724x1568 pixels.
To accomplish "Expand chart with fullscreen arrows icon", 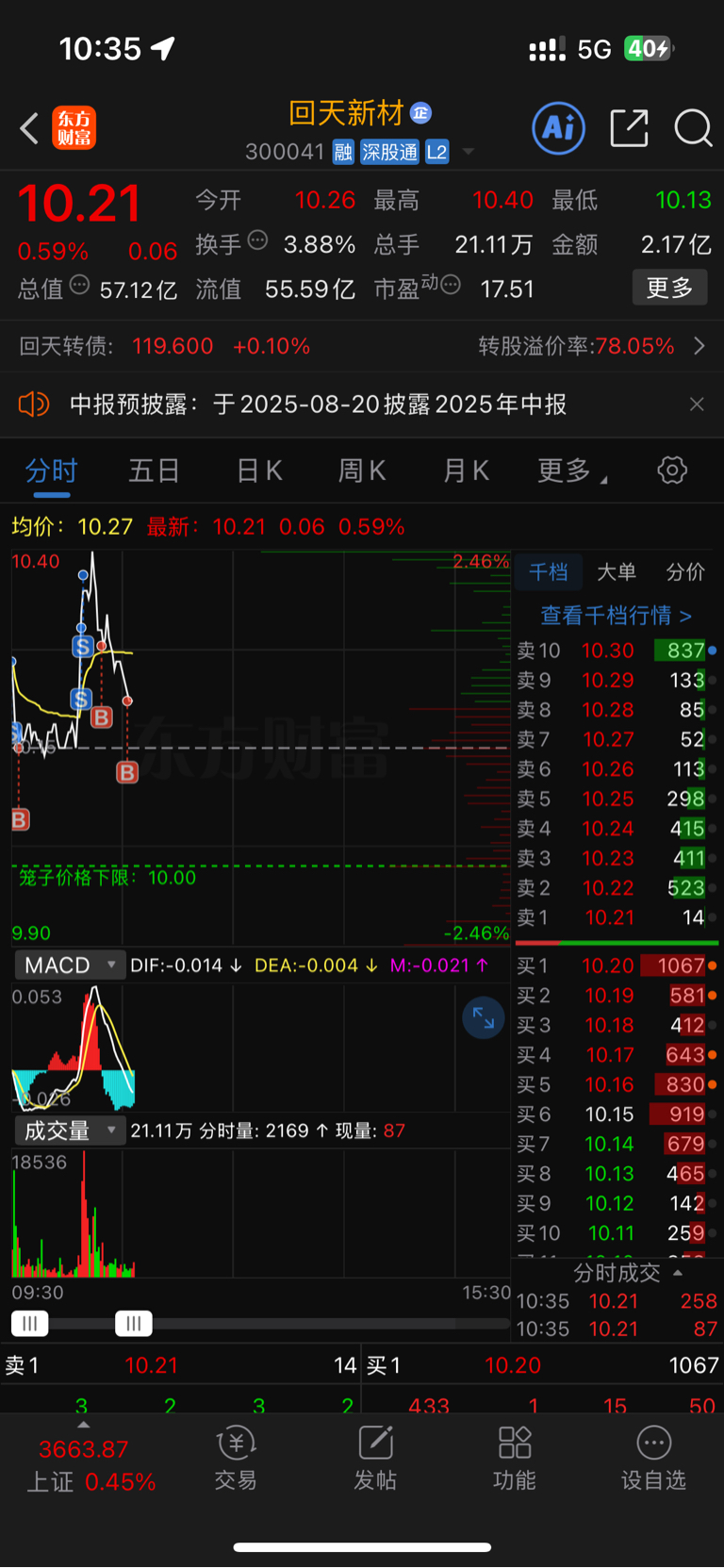I will [484, 1017].
